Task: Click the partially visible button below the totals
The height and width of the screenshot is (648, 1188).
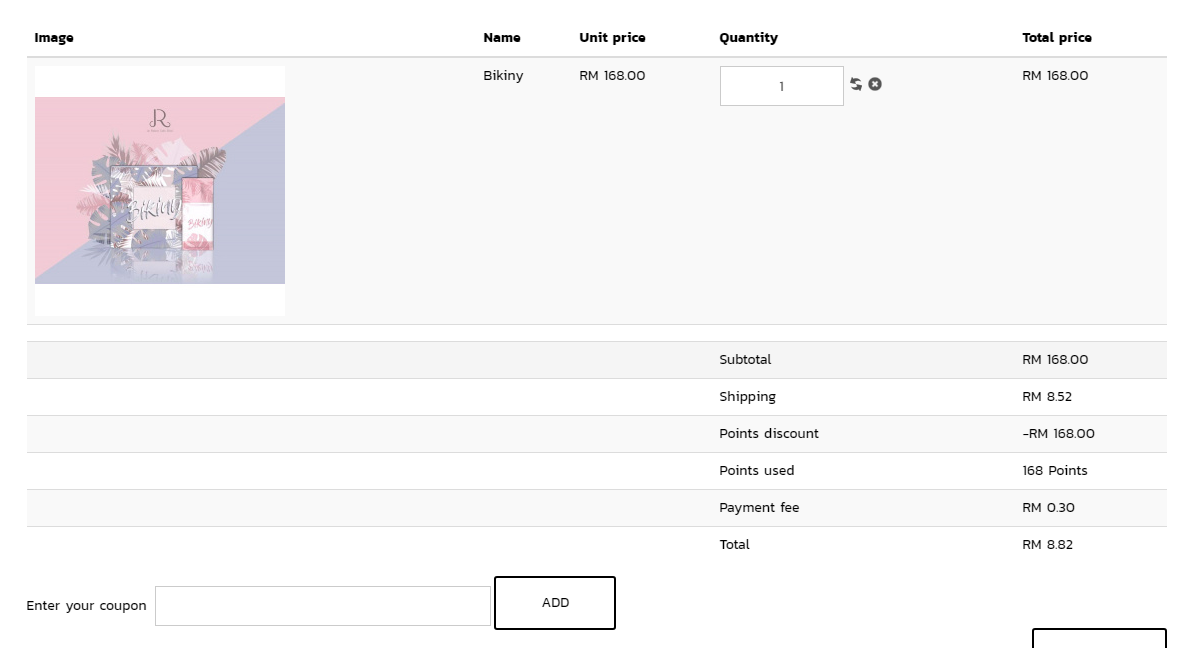Action: click(x=1098, y=638)
